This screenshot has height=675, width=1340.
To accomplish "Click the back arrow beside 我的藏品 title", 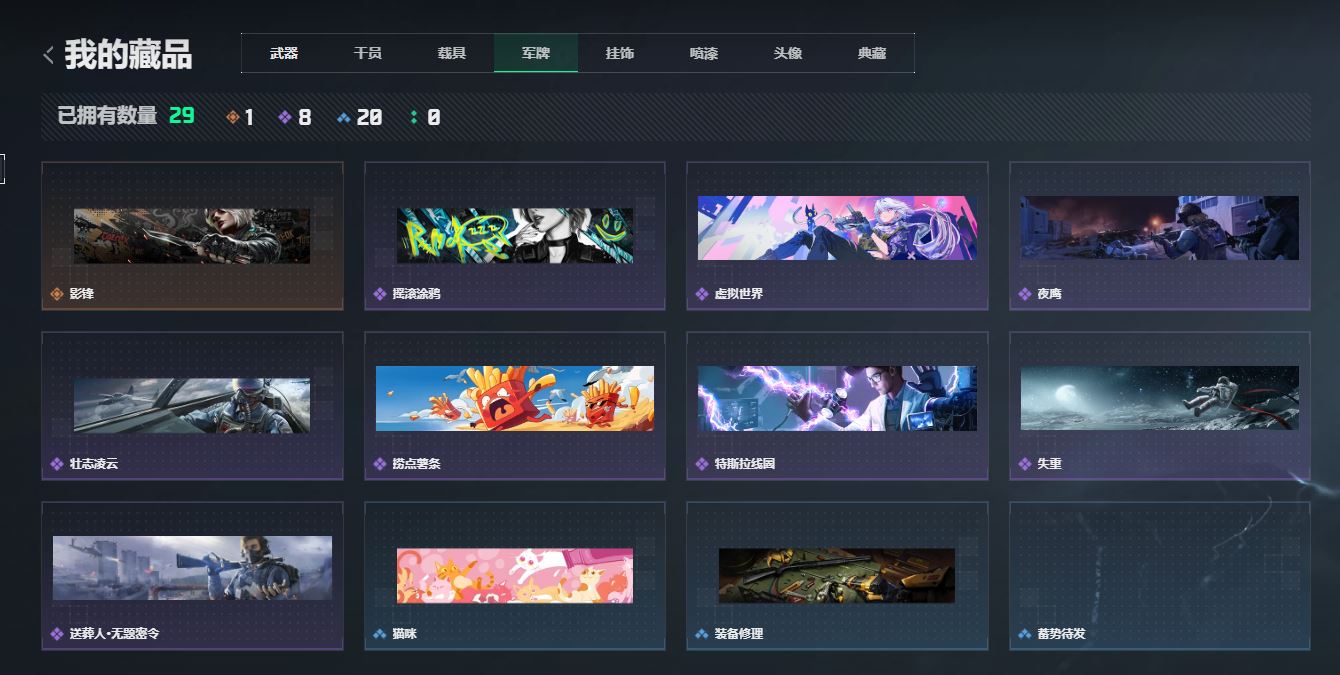I will point(47,54).
